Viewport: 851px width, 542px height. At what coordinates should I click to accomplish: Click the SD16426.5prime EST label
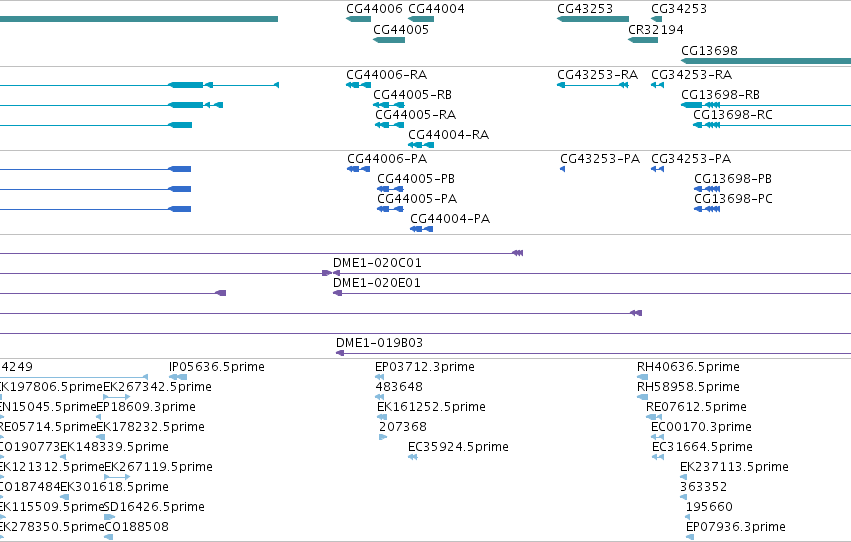pos(154,507)
